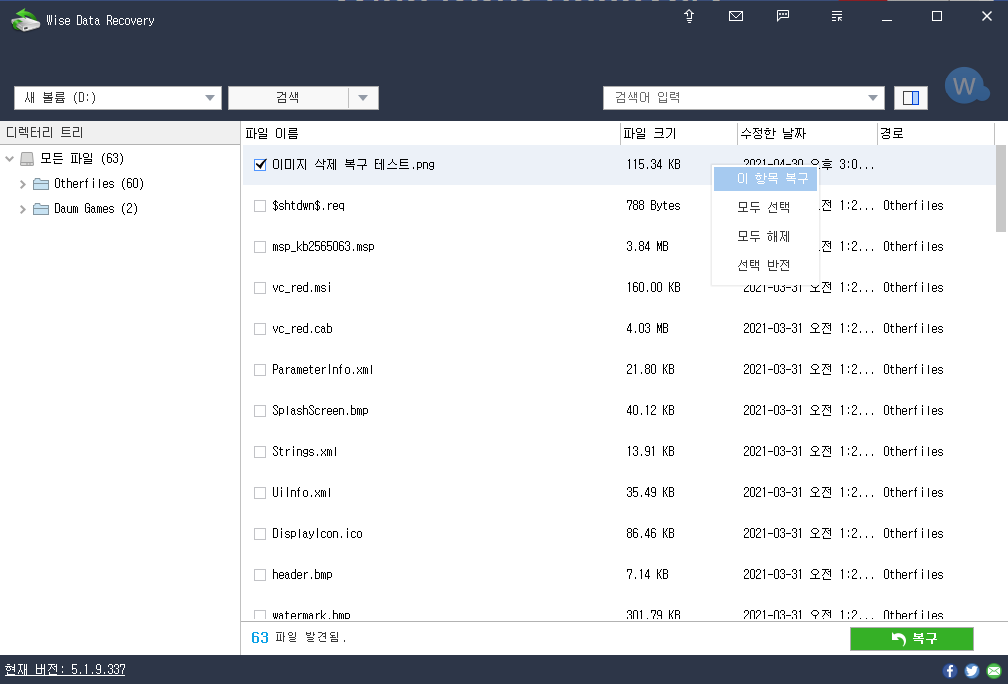This screenshot has width=1008, height=684.
Task: Click the email icon at the bottom right
Action: (x=995, y=670)
